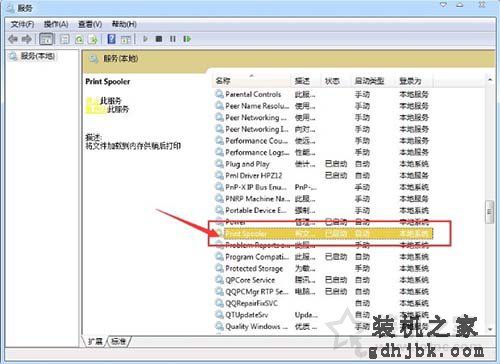Screen dimensions: 500x364
Task: Click the gear icon of Pml Driver HPZ12
Action: [219, 175]
